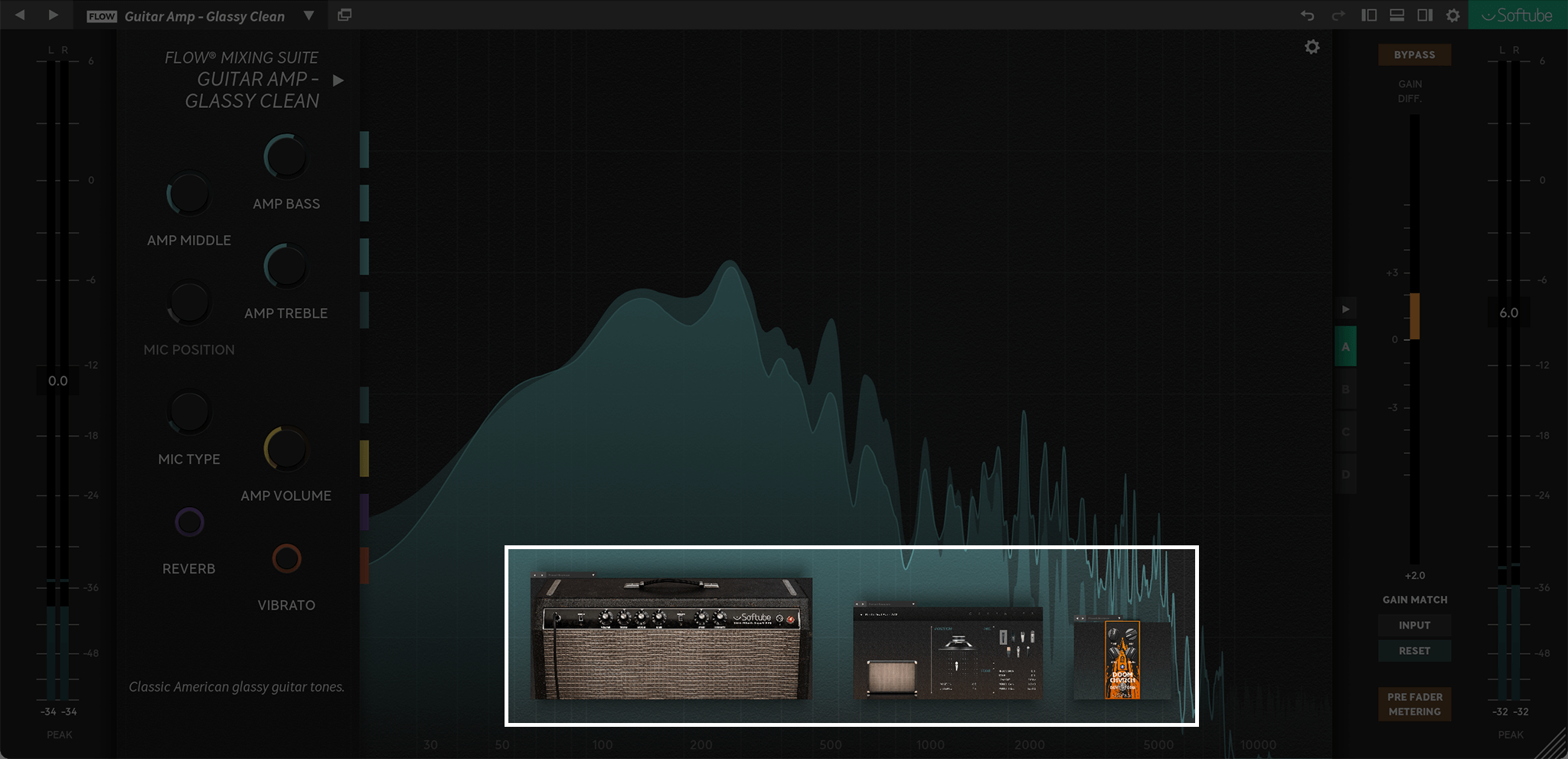Toggle the left panel layout icon
Image resolution: width=1568 pixels, height=759 pixels.
tap(1369, 15)
